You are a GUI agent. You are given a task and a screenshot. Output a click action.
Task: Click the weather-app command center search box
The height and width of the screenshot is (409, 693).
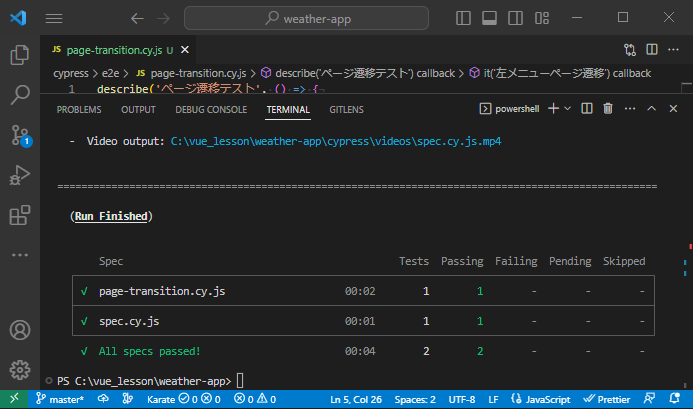pyautogui.click(x=306, y=18)
